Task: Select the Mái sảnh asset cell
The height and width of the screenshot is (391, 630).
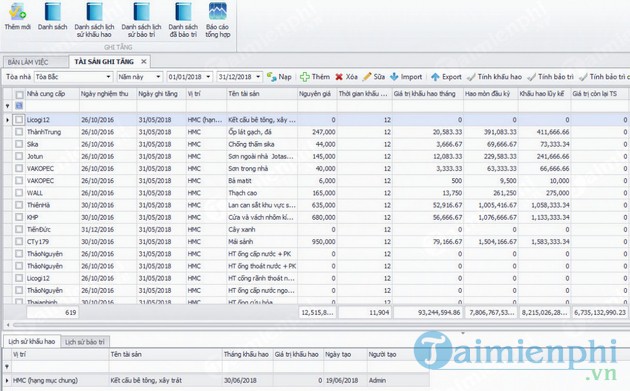Action: click(x=262, y=242)
